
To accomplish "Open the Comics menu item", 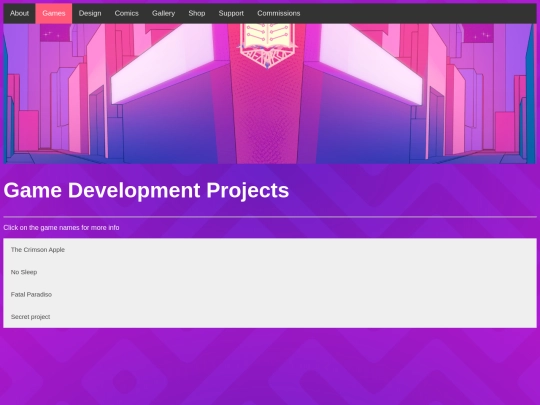I will point(127,13).
